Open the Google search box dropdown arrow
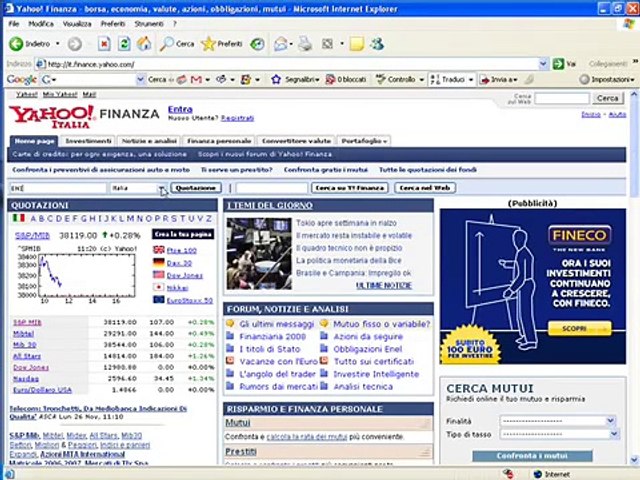This screenshot has height=480, width=640. (x=140, y=80)
